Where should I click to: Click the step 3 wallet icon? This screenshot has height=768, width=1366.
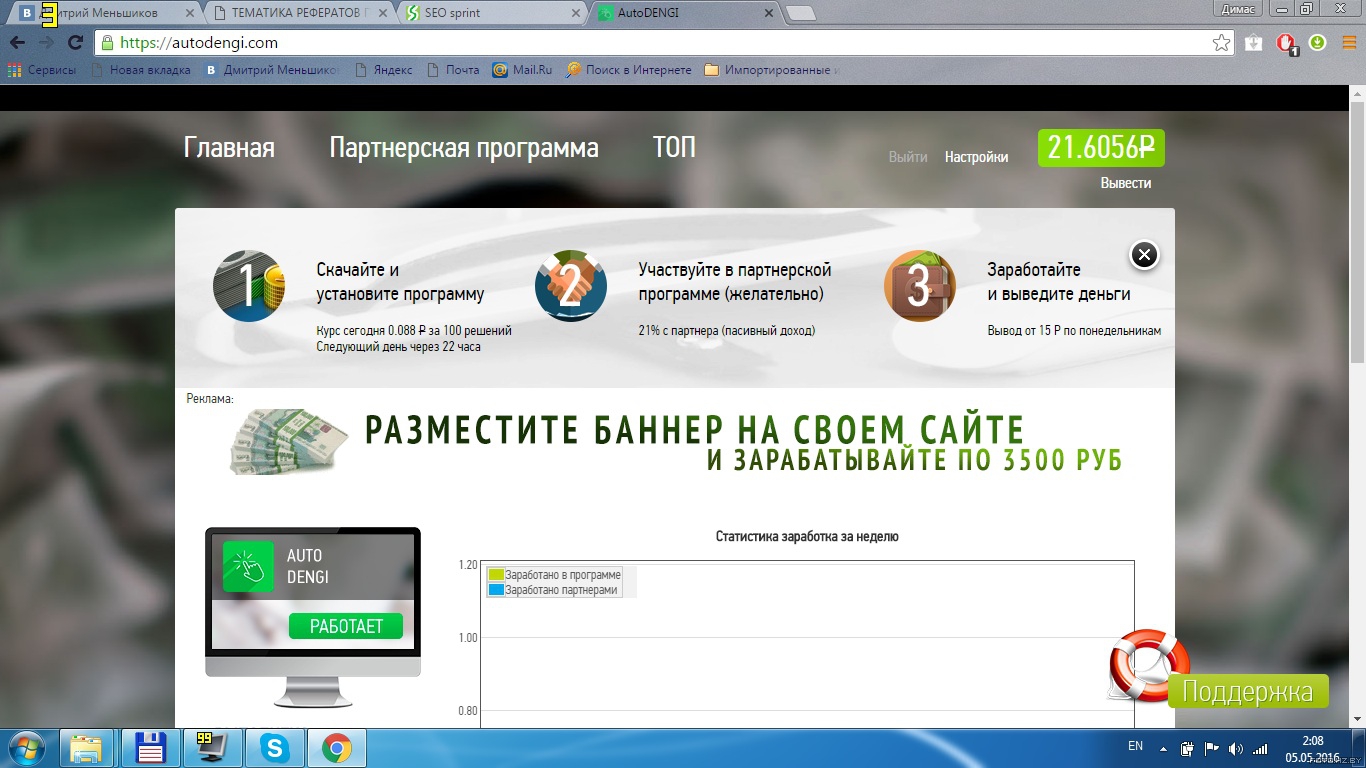point(920,286)
